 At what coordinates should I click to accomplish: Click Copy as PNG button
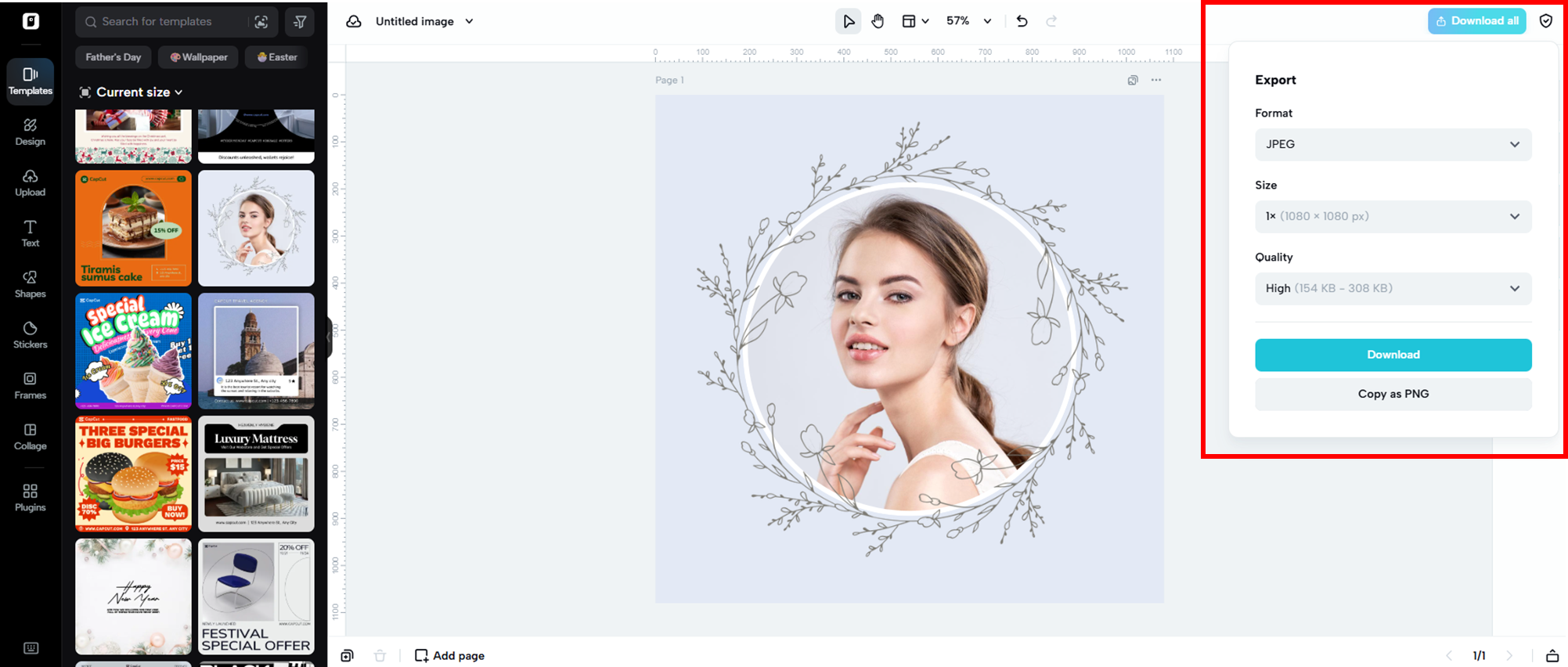coord(1393,394)
